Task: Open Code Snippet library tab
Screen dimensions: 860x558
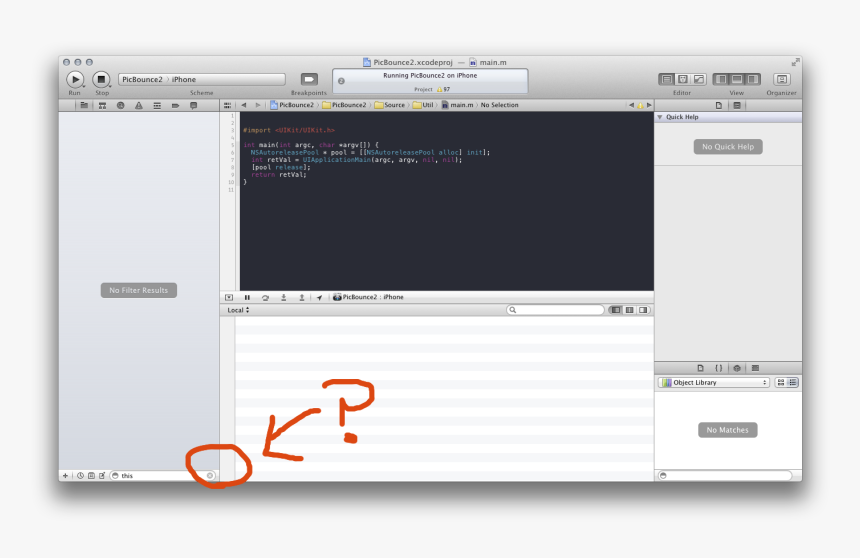Action: [718, 368]
